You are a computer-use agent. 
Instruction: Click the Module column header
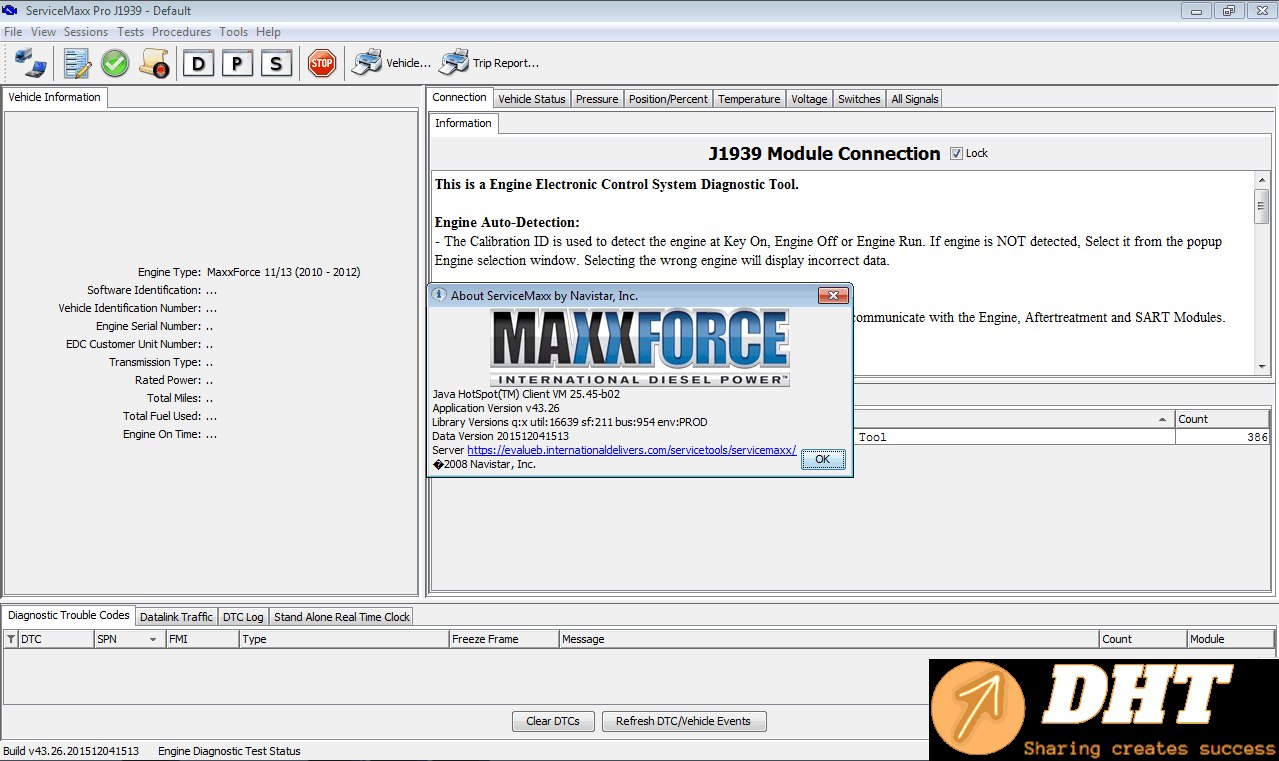1231,639
